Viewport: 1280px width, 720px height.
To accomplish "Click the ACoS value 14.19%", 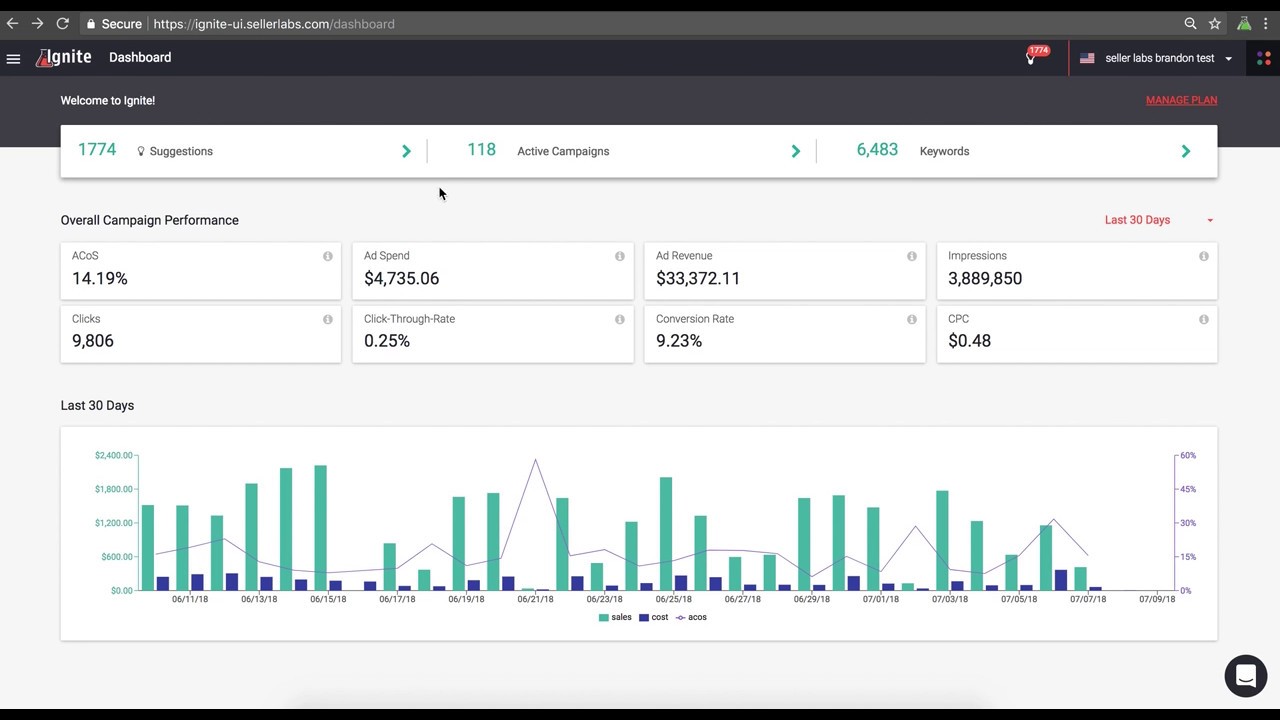I will pyautogui.click(x=100, y=279).
